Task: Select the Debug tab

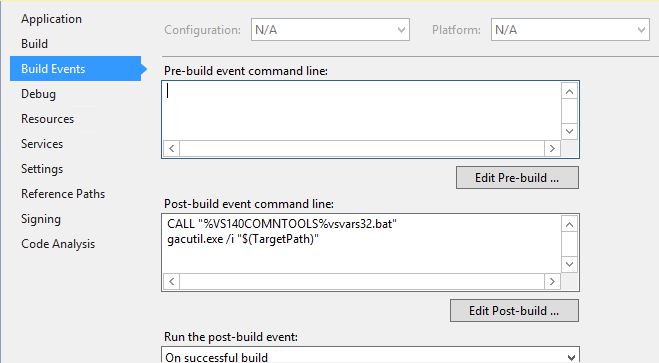Action: coord(38,94)
